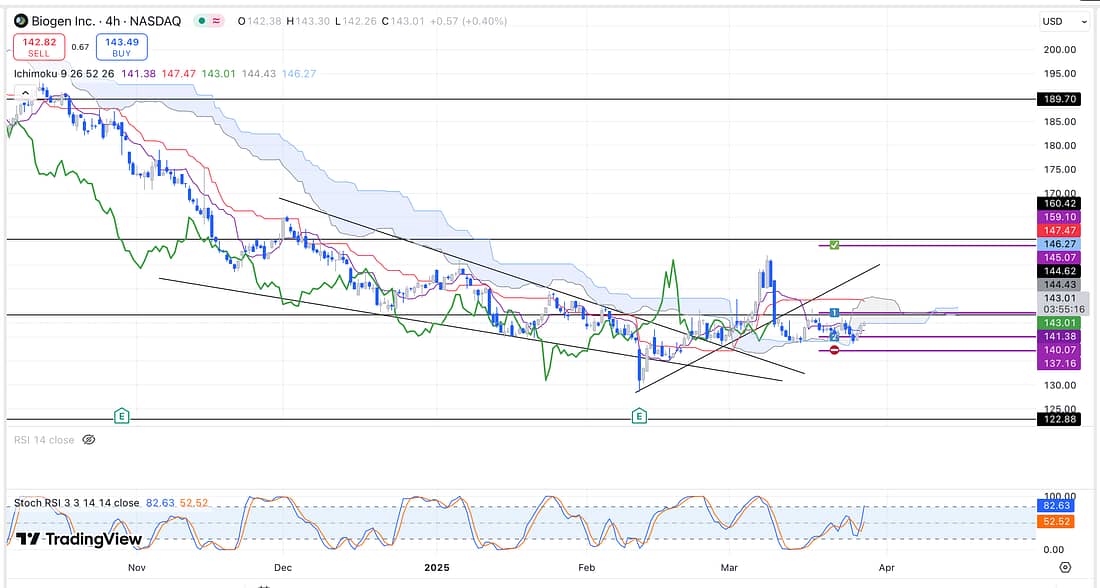Click the 03:55:16 bar countdown timer
The width and height of the screenshot is (1100, 588).
pyautogui.click(x=1064, y=309)
